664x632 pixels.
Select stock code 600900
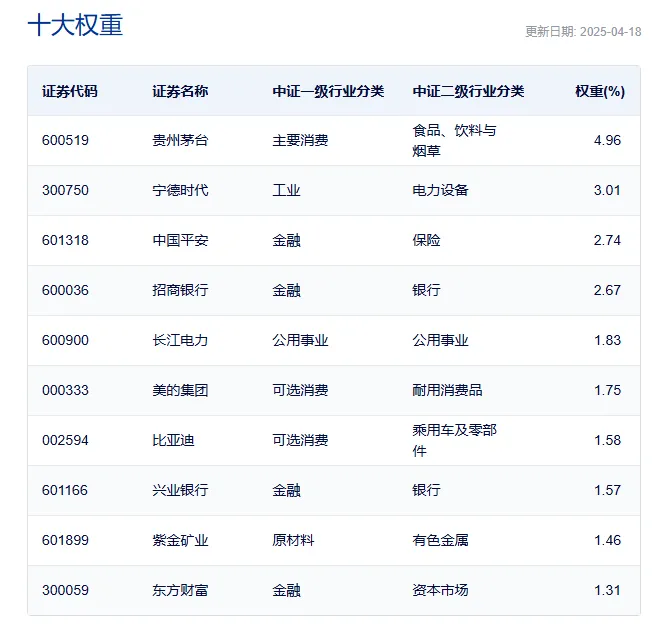(x=65, y=340)
